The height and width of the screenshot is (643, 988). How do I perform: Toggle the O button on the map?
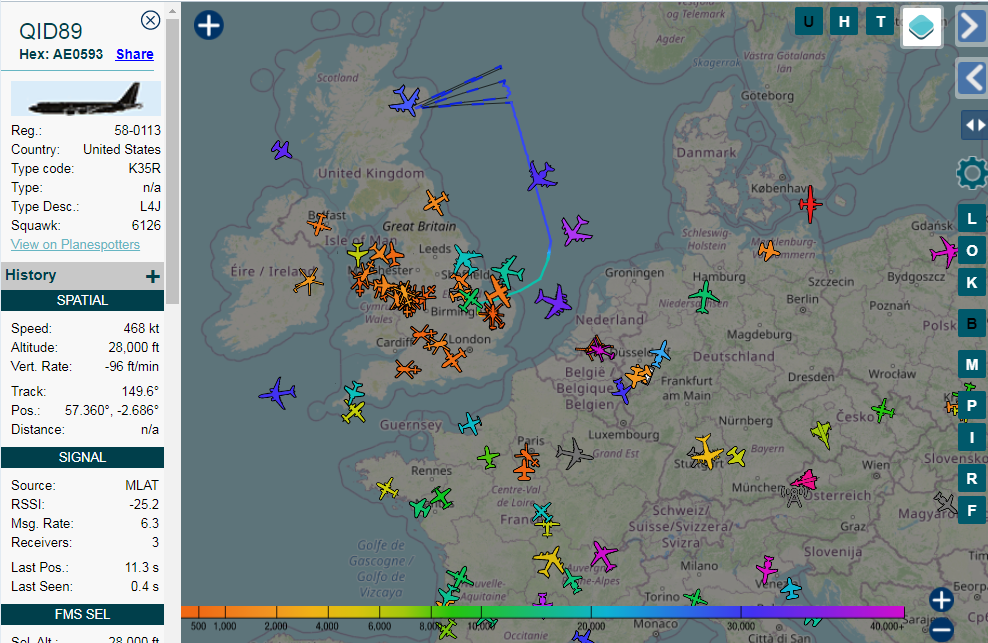click(x=972, y=250)
